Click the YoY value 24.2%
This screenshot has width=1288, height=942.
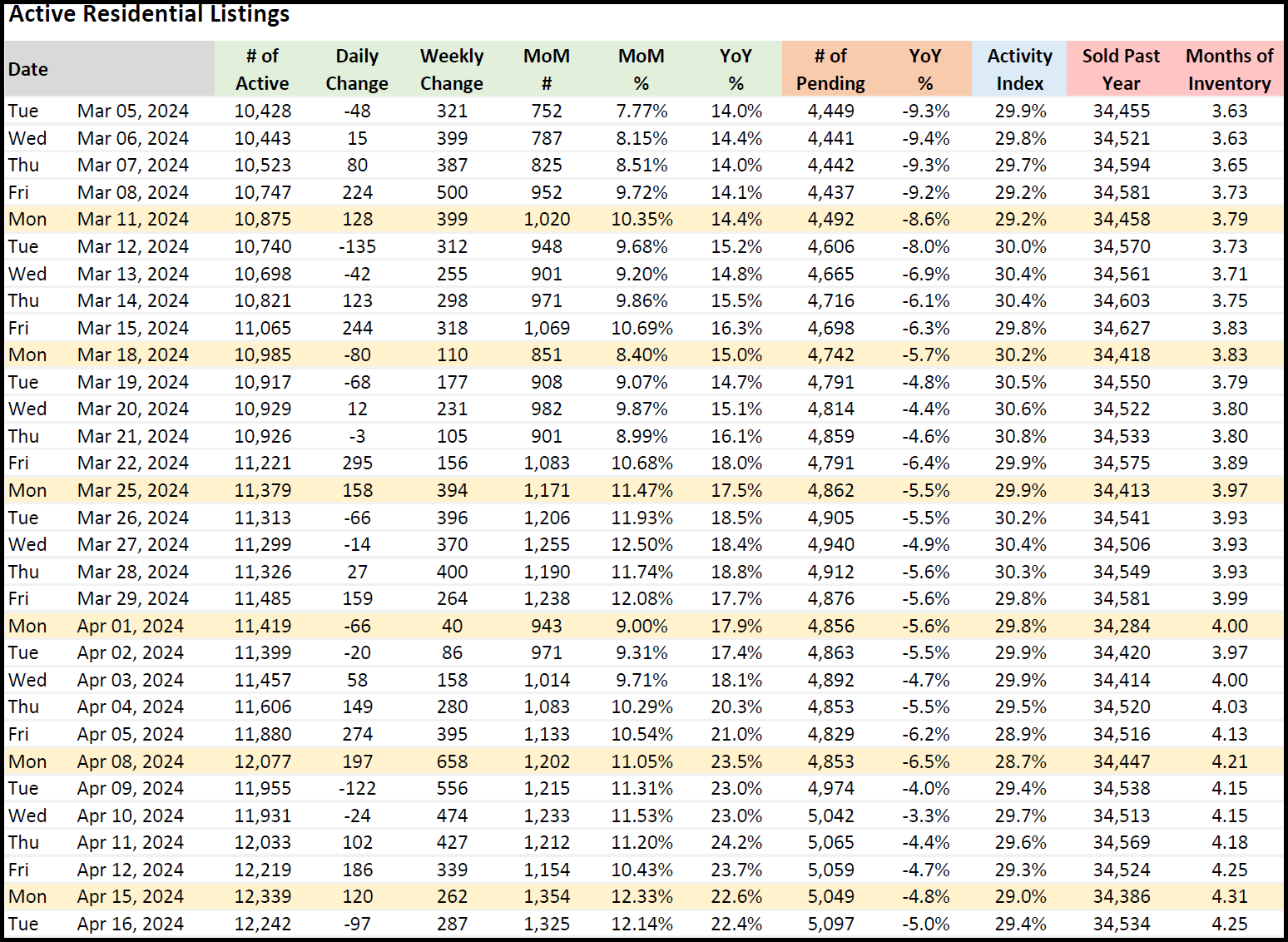tap(736, 842)
